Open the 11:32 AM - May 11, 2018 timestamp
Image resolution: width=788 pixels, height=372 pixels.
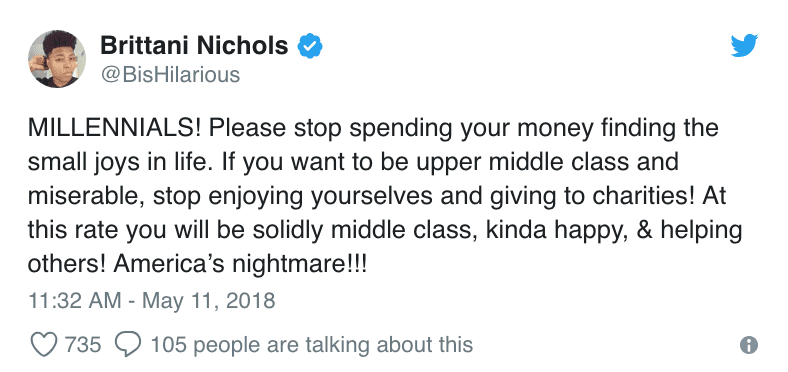click(x=152, y=301)
